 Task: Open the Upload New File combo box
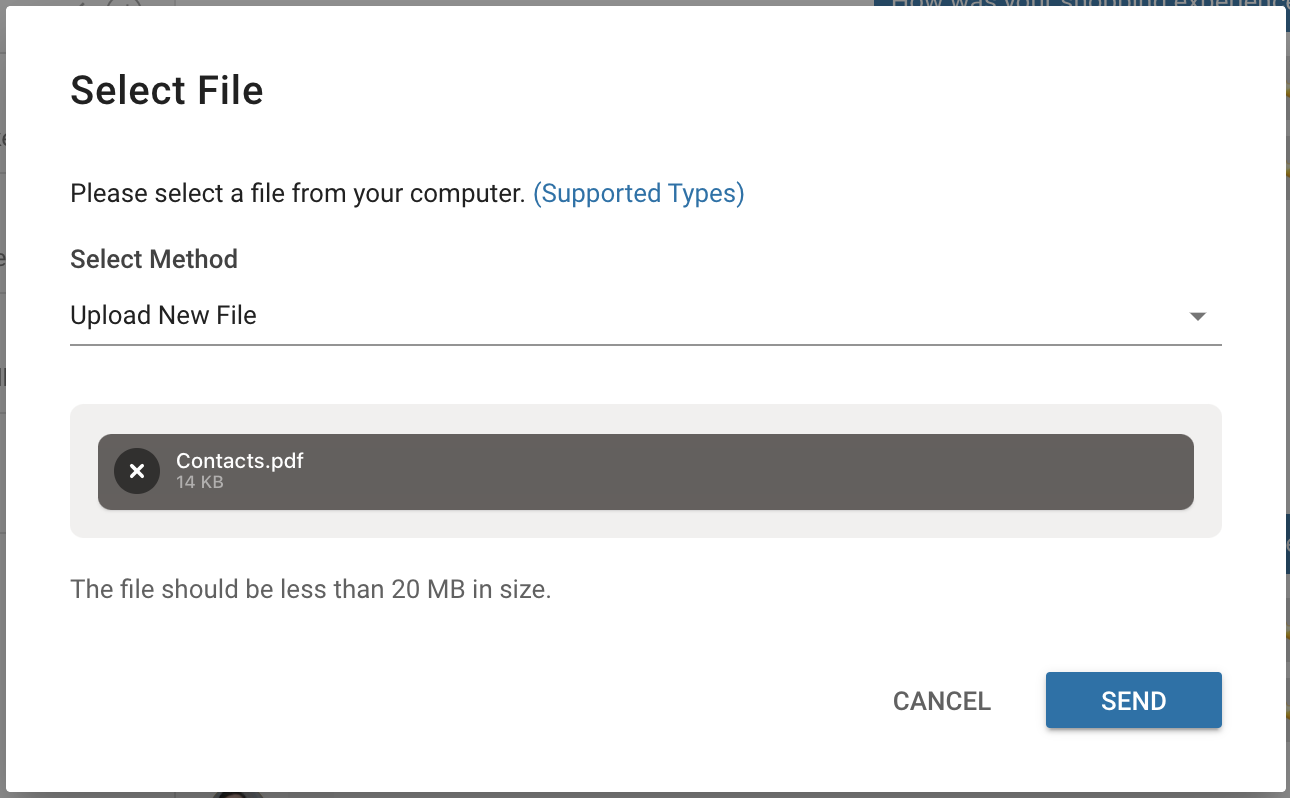(x=600, y=316)
